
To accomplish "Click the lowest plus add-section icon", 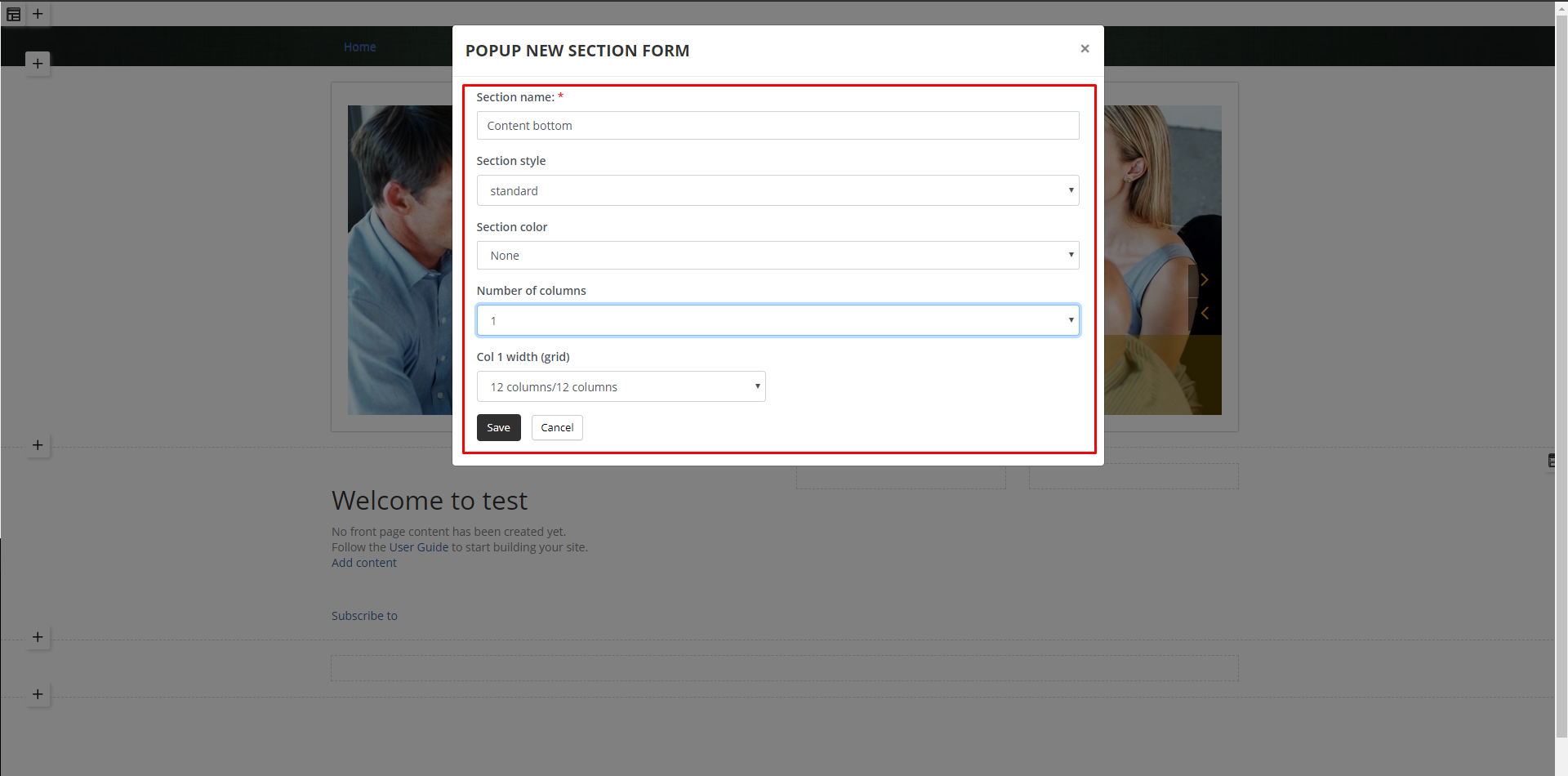I will [38, 694].
